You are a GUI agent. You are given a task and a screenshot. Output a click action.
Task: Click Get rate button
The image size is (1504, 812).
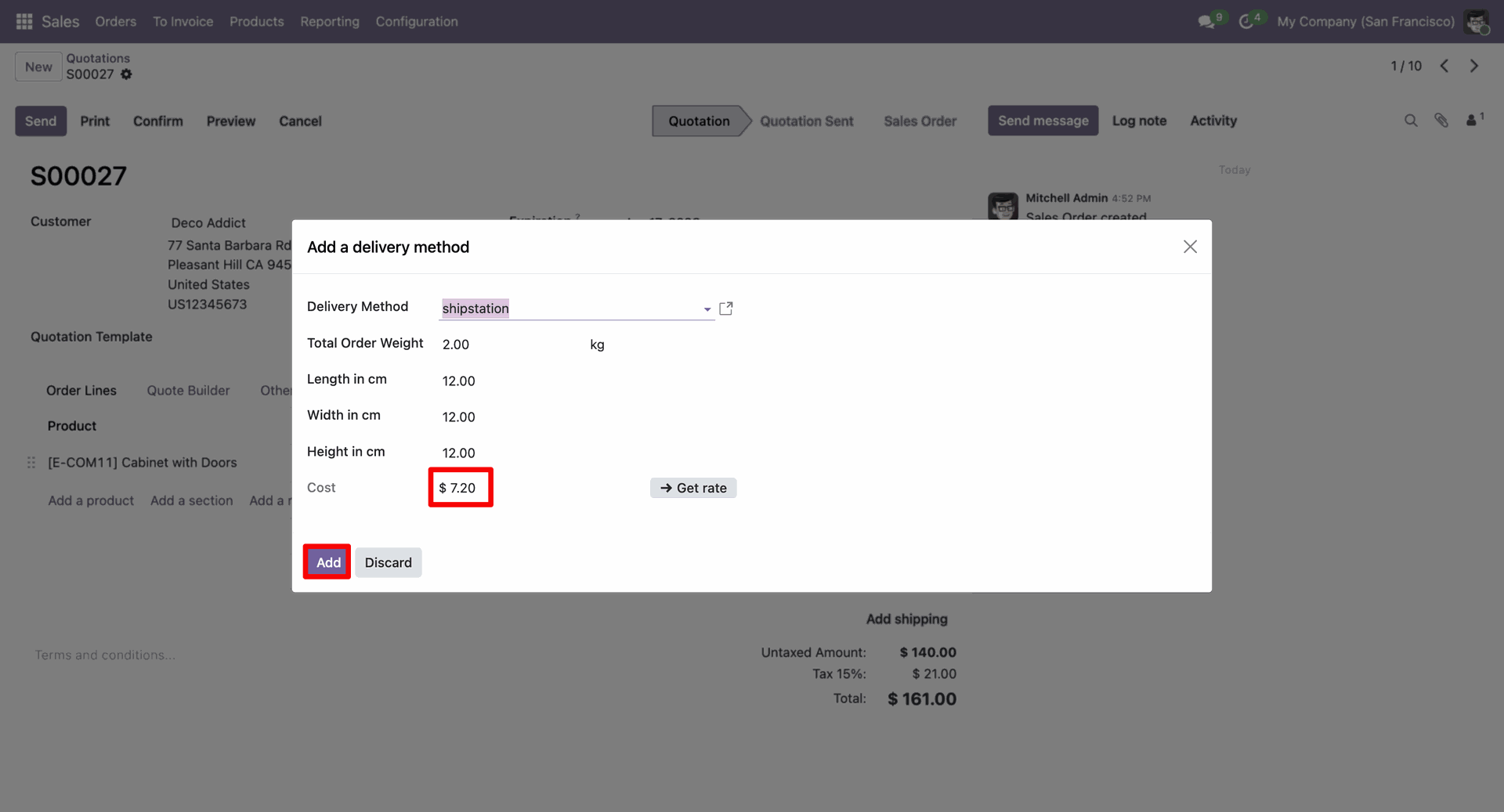tap(693, 488)
